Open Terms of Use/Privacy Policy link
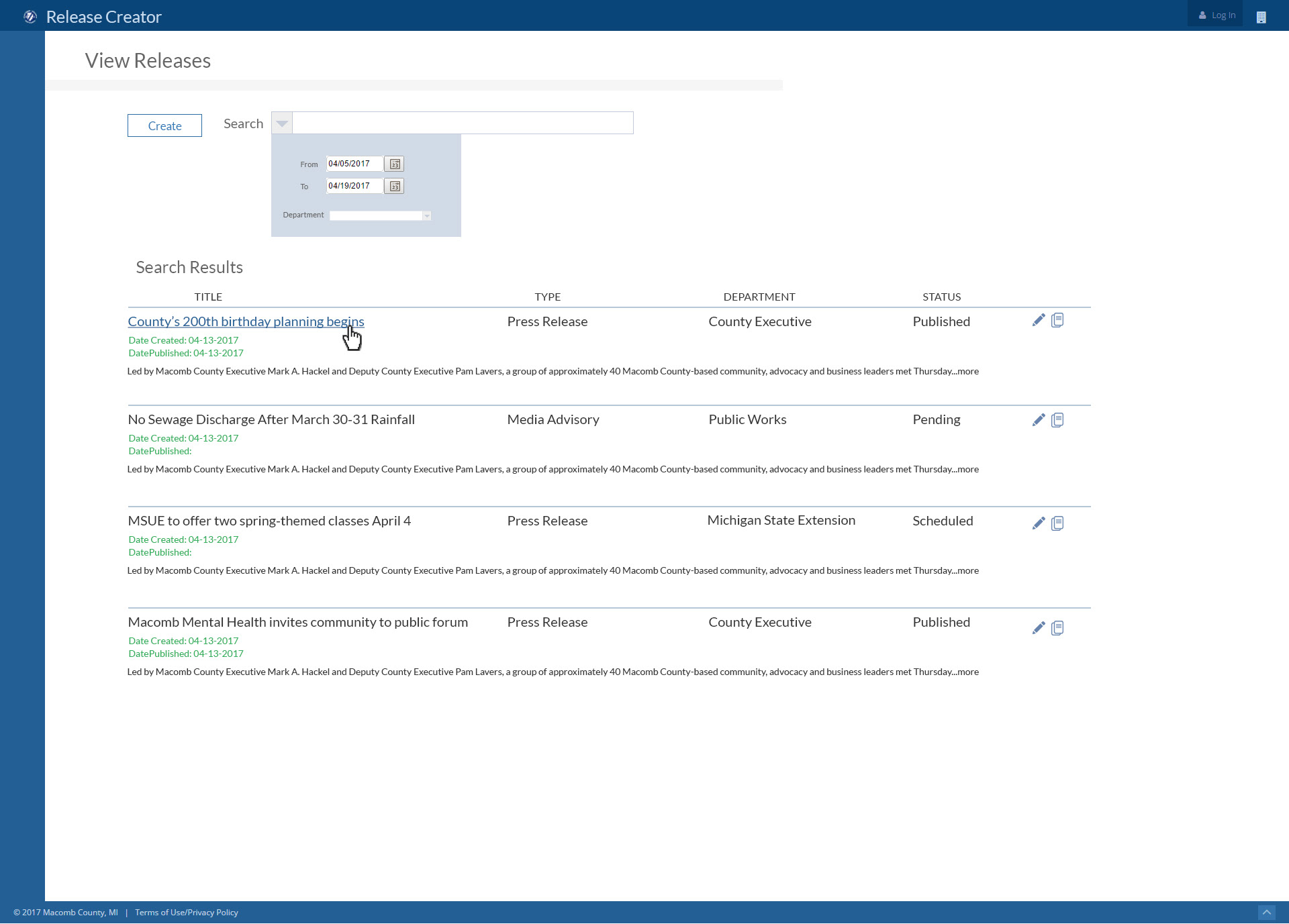 point(186,913)
